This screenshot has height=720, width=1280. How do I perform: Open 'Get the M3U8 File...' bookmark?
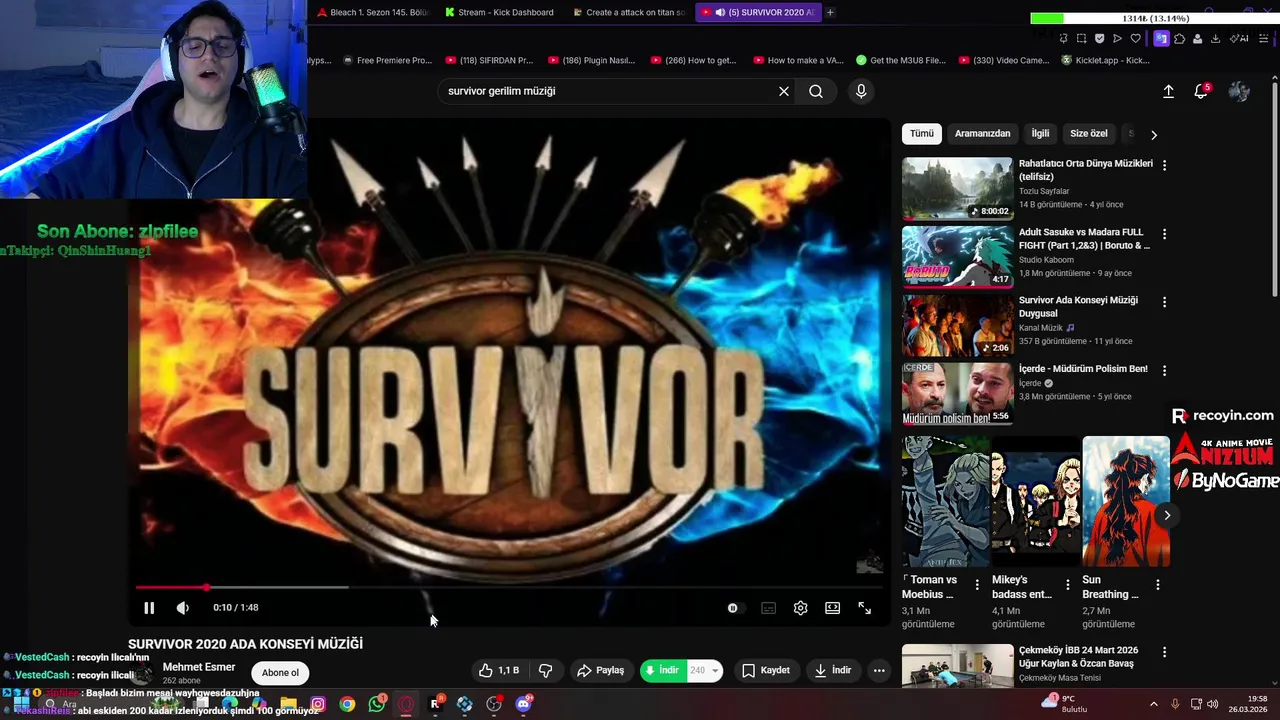[x=900, y=60]
